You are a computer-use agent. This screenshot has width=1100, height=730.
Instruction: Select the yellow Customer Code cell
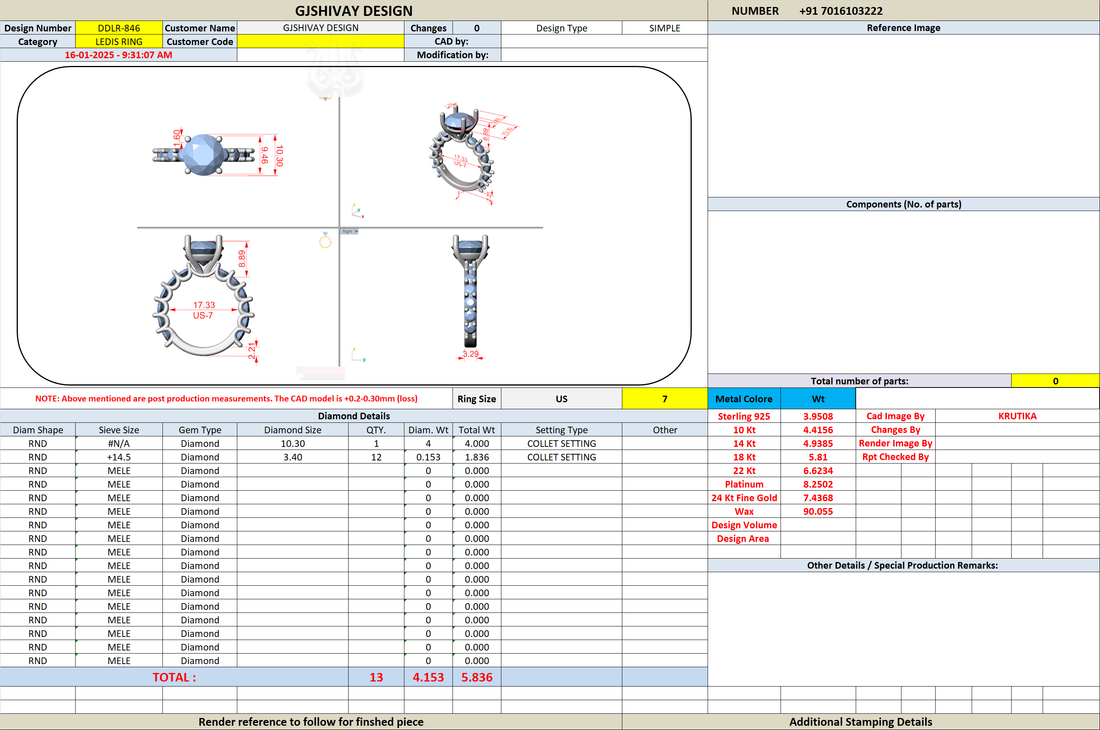pyautogui.click(x=321, y=41)
